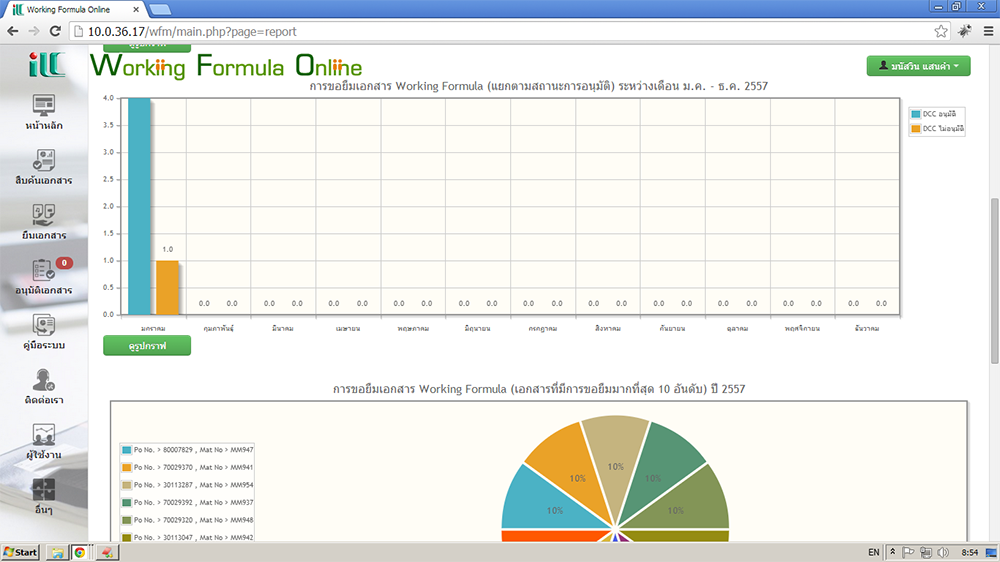This screenshot has height=562, width=1000.
Task: Open สืบค้นเอกสาร document search in the sidebar
Action: 43,167
